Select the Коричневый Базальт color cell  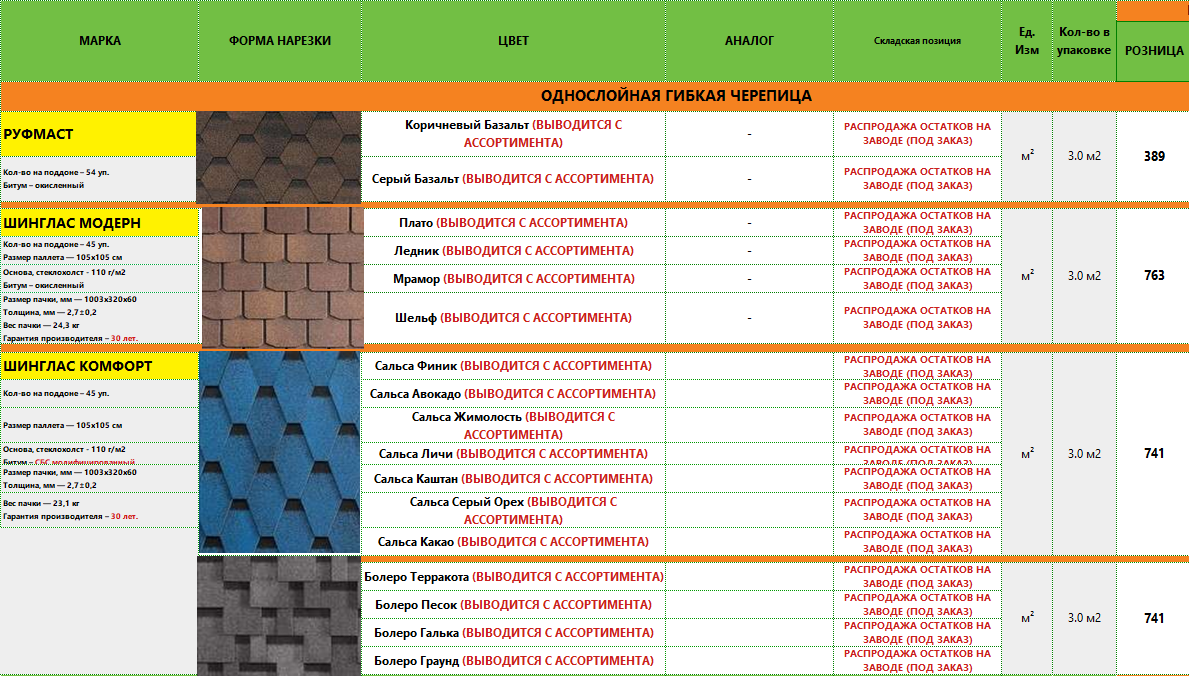pos(513,134)
